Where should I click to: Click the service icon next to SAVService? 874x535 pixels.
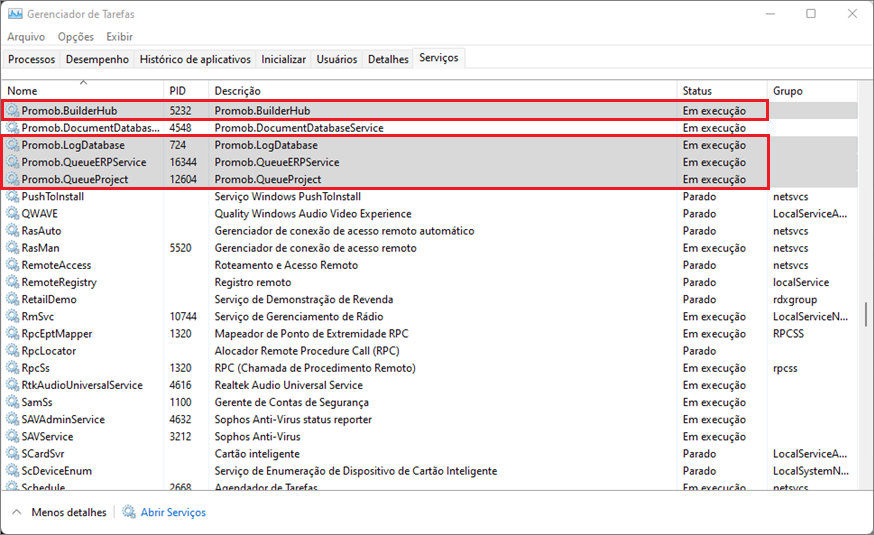tap(12, 436)
